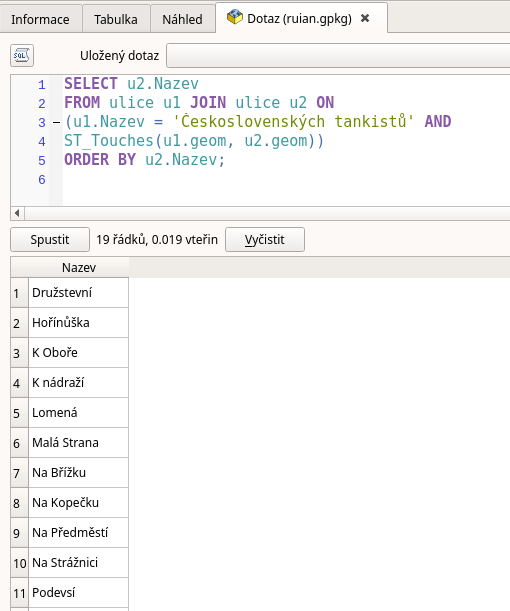Select the Malá Strana cell
Image resolution: width=510 pixels, height=611 pixels.
tap(78, 443)
